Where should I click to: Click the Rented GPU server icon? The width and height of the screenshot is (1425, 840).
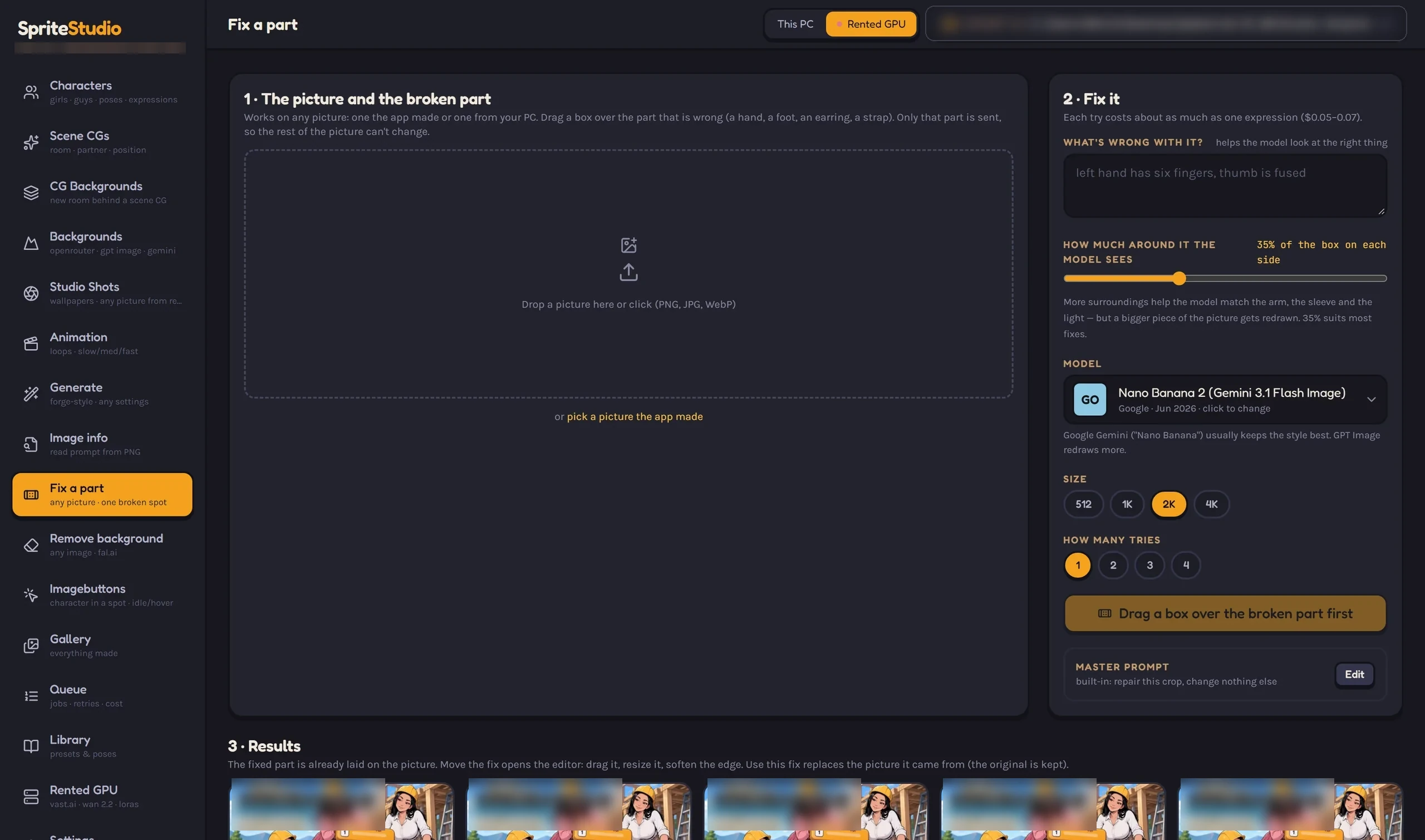(x=31, y=797)
